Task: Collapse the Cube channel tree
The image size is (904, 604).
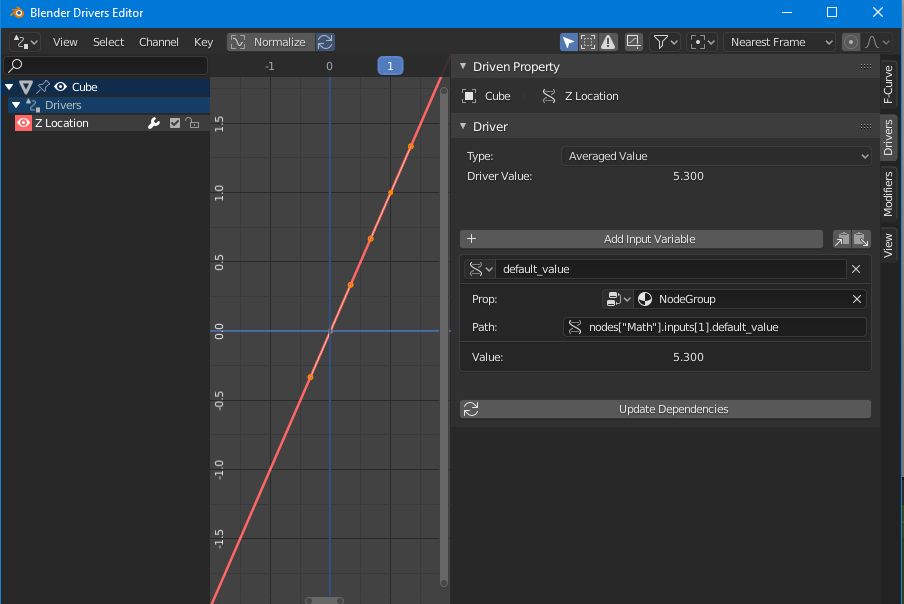Action: click(x=9, y=87)
